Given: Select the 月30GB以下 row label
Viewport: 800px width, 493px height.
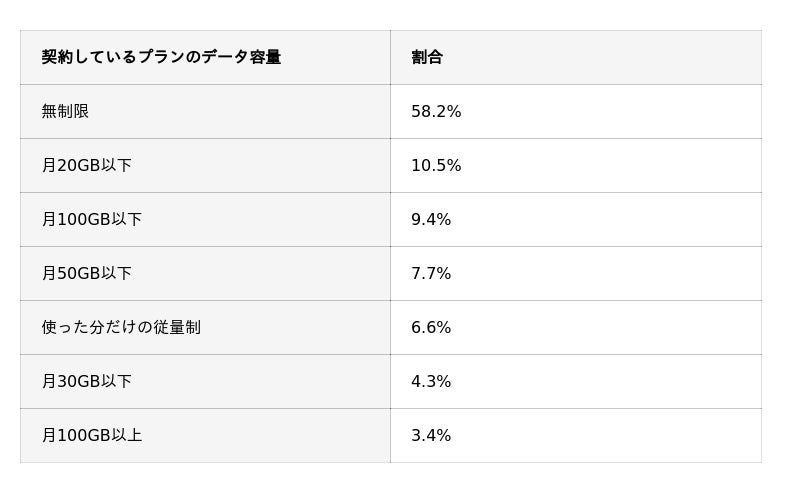Looking at the screenshot, I should point(87,381).
